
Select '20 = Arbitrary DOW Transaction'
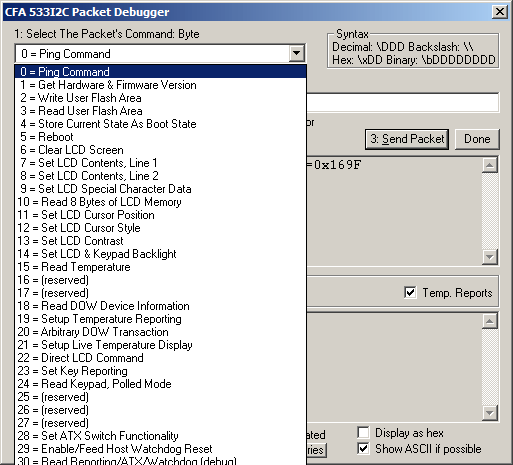click(160, 332)
